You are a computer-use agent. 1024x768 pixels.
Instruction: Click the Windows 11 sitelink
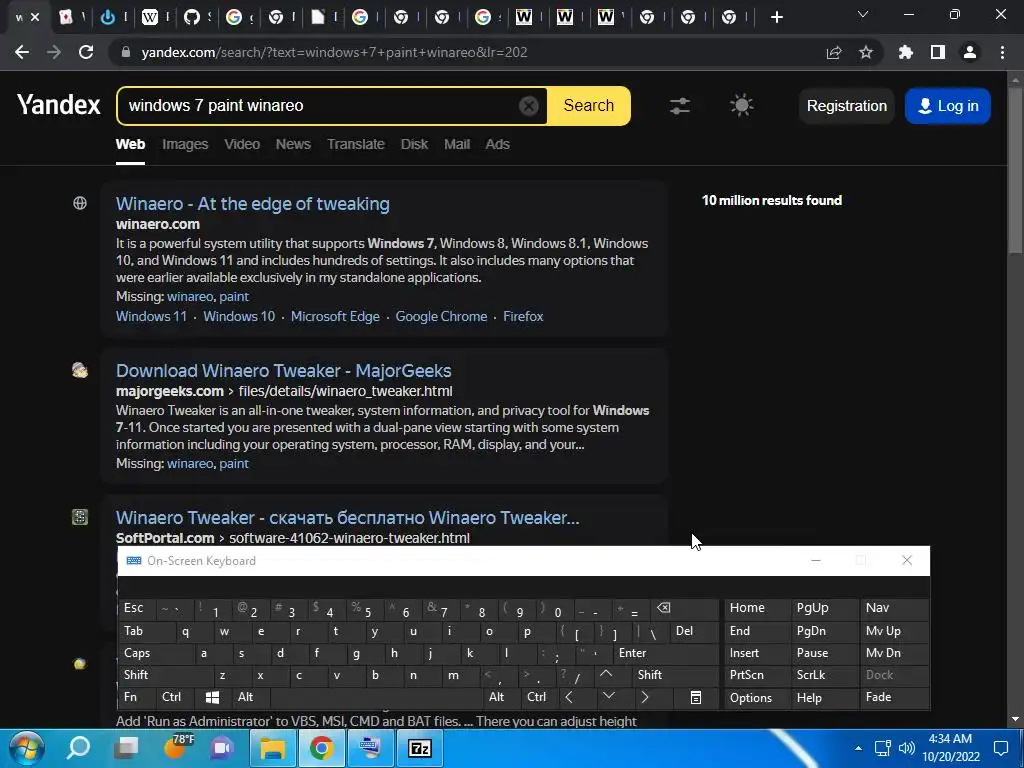point(152,316)
